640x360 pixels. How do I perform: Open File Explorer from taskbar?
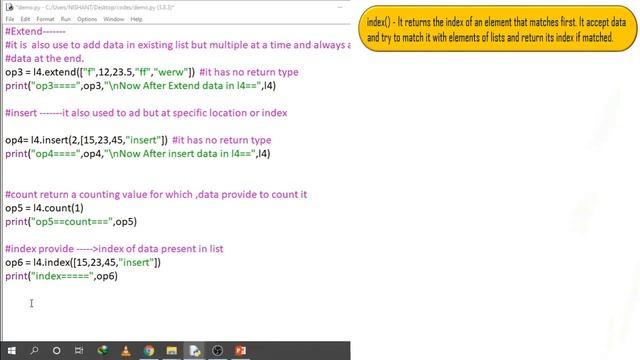171,351
